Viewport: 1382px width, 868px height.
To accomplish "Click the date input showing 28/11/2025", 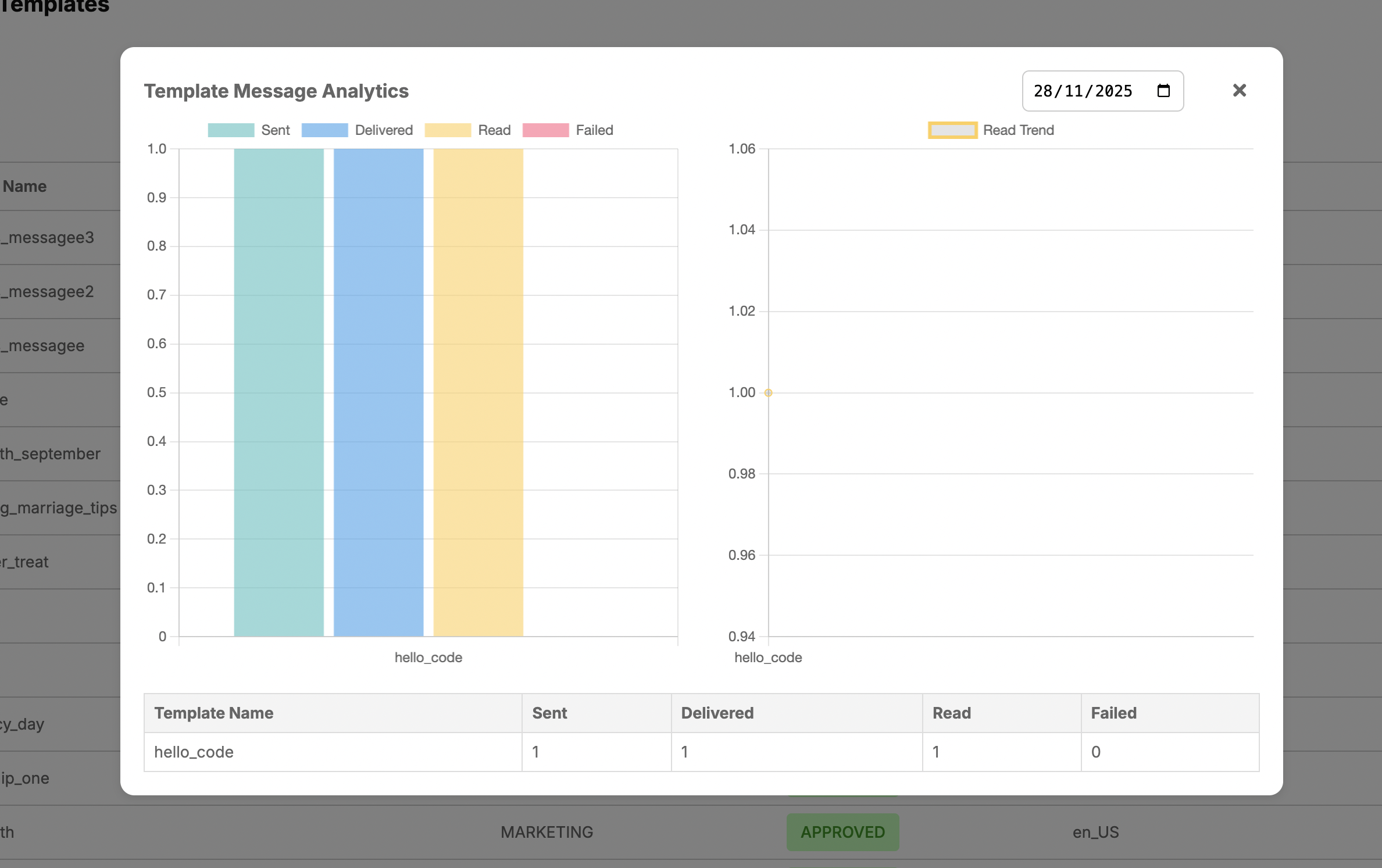I will point(1083,91).
